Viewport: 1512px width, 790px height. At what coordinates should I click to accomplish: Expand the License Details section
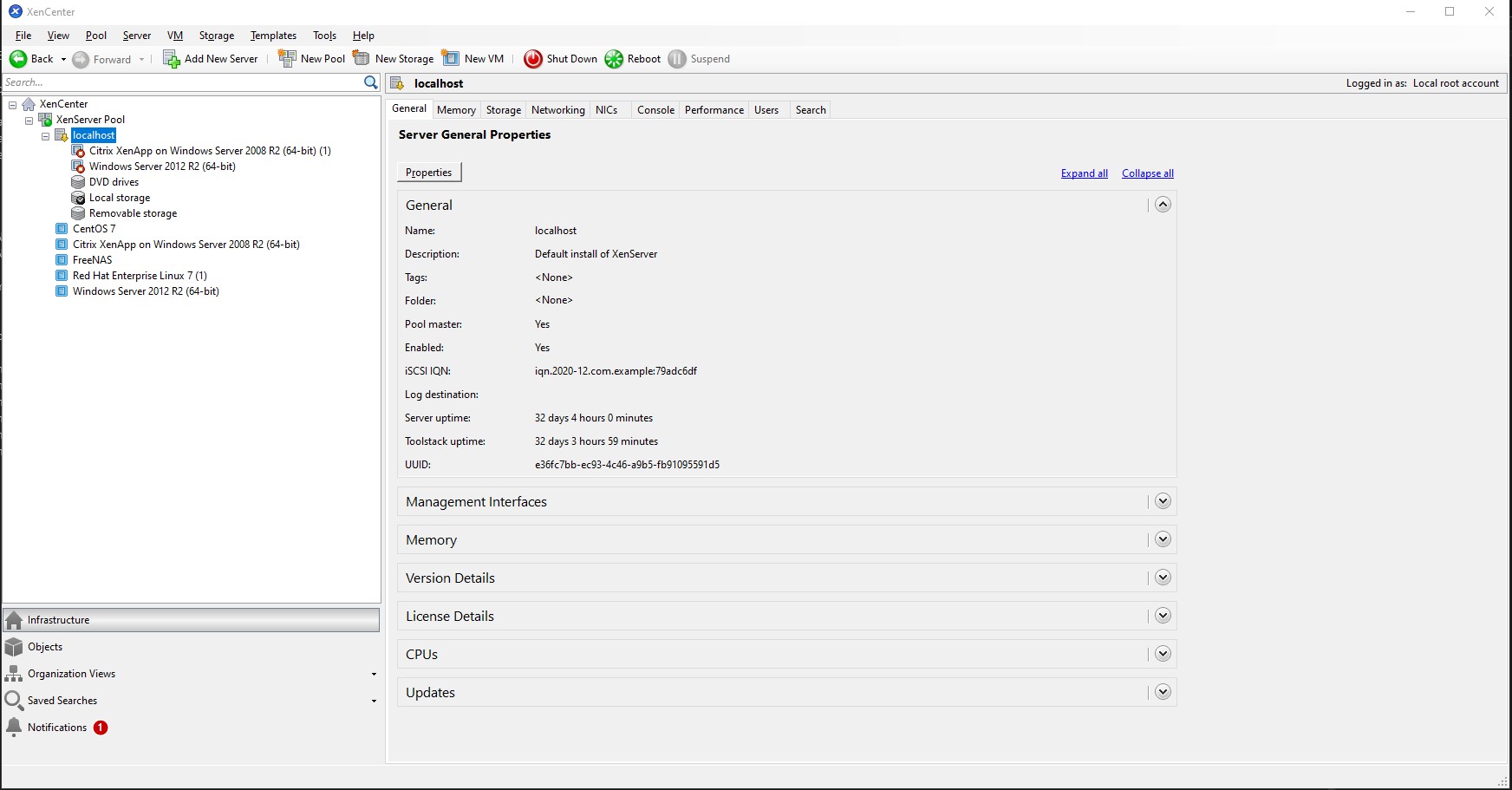[x=1163, y=616]
